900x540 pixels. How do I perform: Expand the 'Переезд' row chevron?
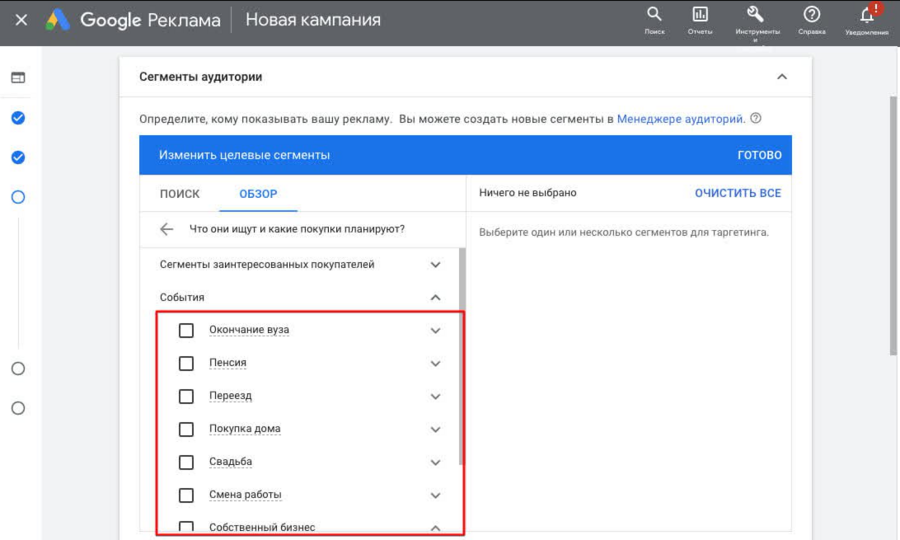(x=435, y=396)
